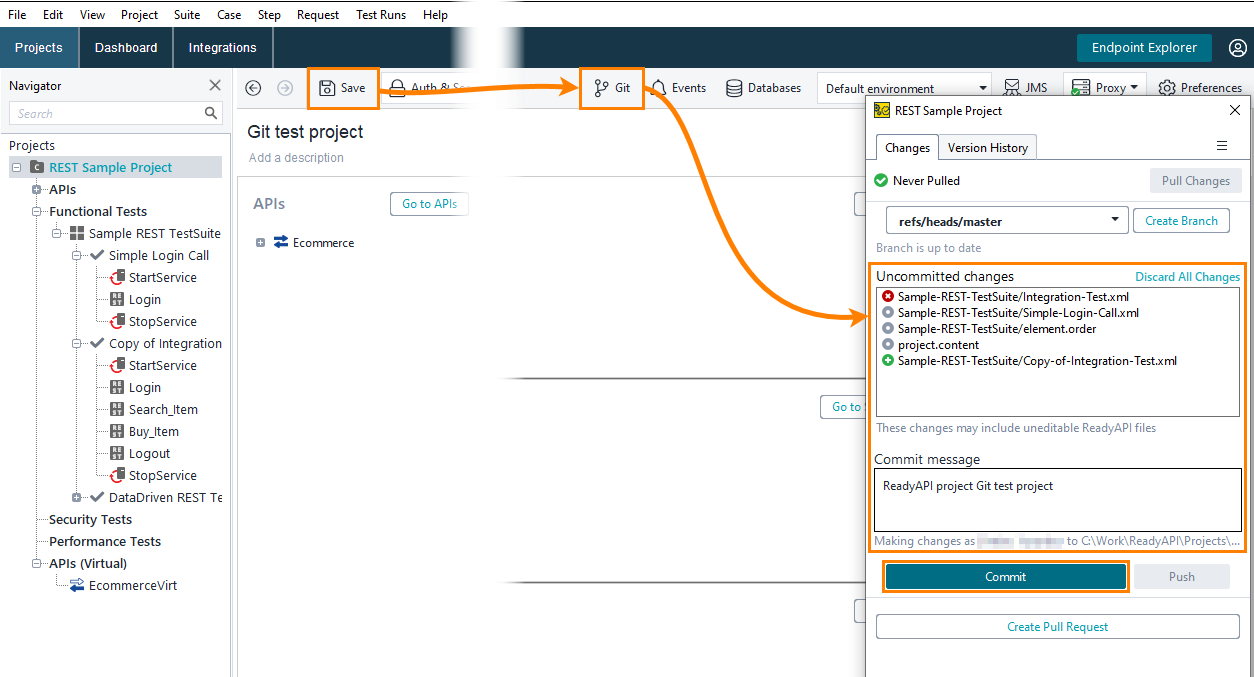Click the Sample REST TestSuite grid icon
This screenshot has width=1254, height=677.
pos(77,233)
